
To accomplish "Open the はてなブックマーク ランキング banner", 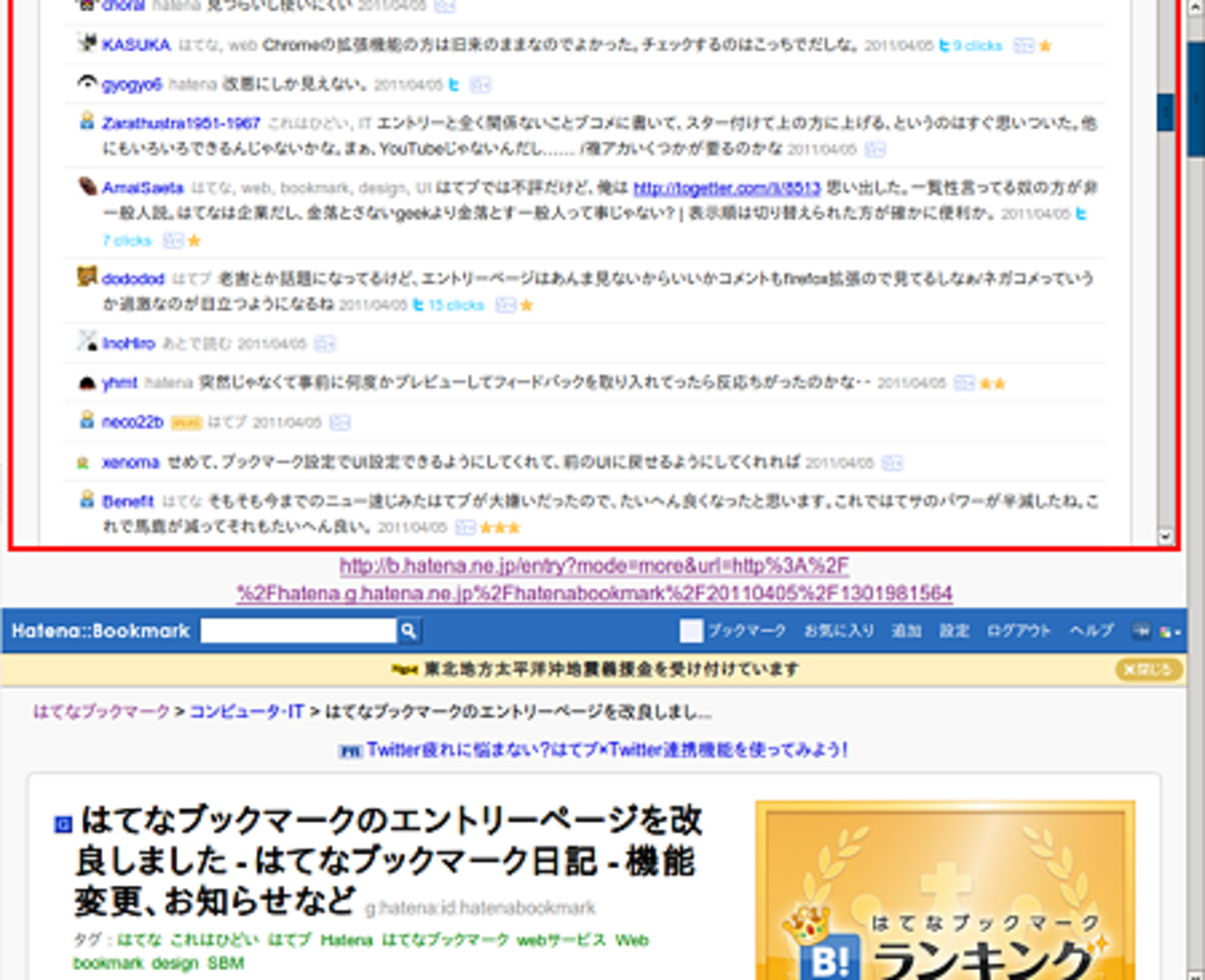I will pos(945,890).
